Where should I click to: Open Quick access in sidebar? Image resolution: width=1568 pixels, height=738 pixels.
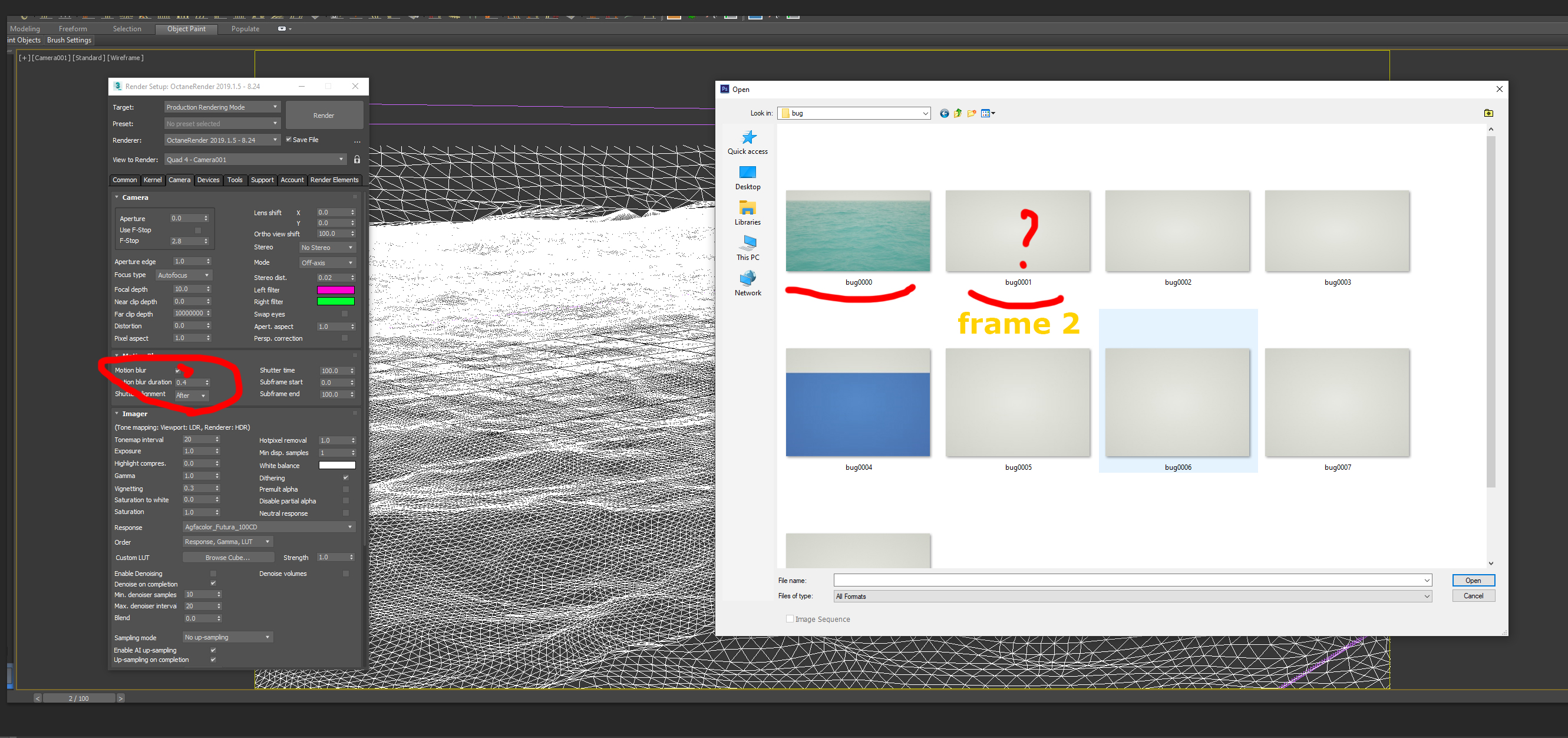pos(748,143)
